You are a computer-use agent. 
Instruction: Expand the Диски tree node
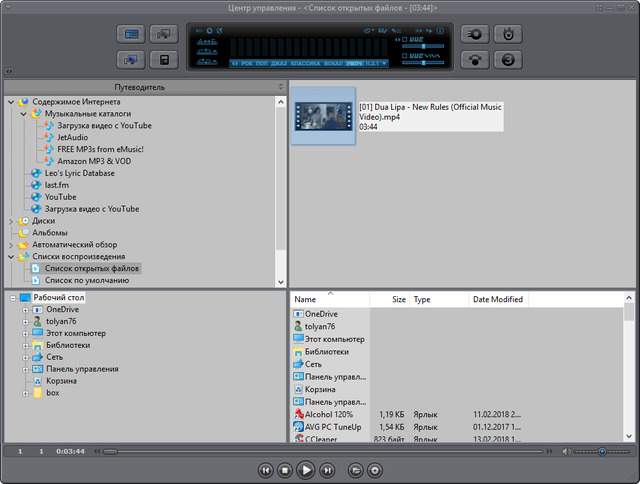11,221
